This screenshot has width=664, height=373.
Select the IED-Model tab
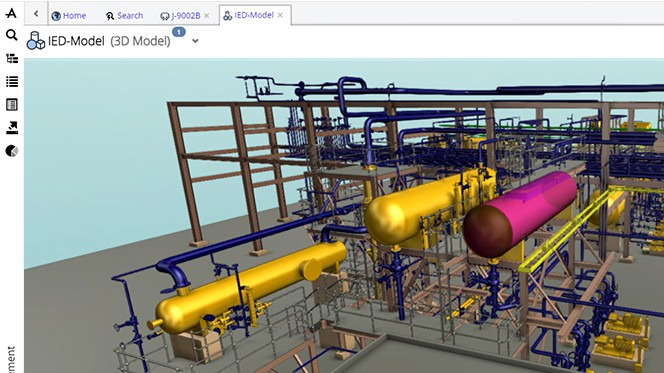click(x=249, y=15)
